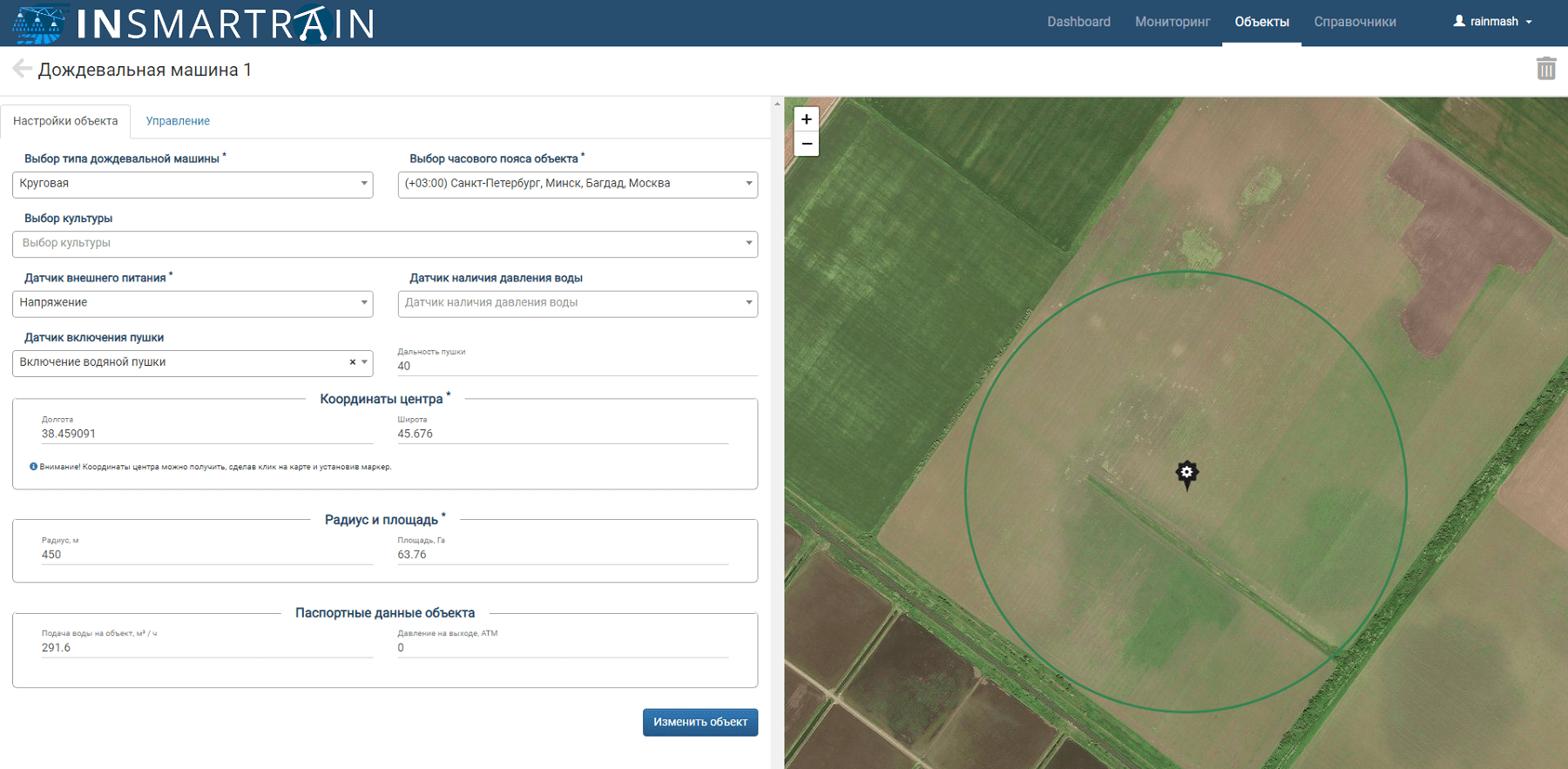Screen dimensions: 1568x769
Task: Switch to the Управление tab
Action: pos(178,121)
